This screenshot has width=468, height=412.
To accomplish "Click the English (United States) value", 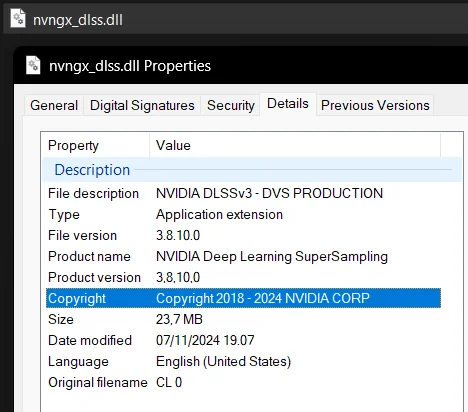I will [223, 362].
